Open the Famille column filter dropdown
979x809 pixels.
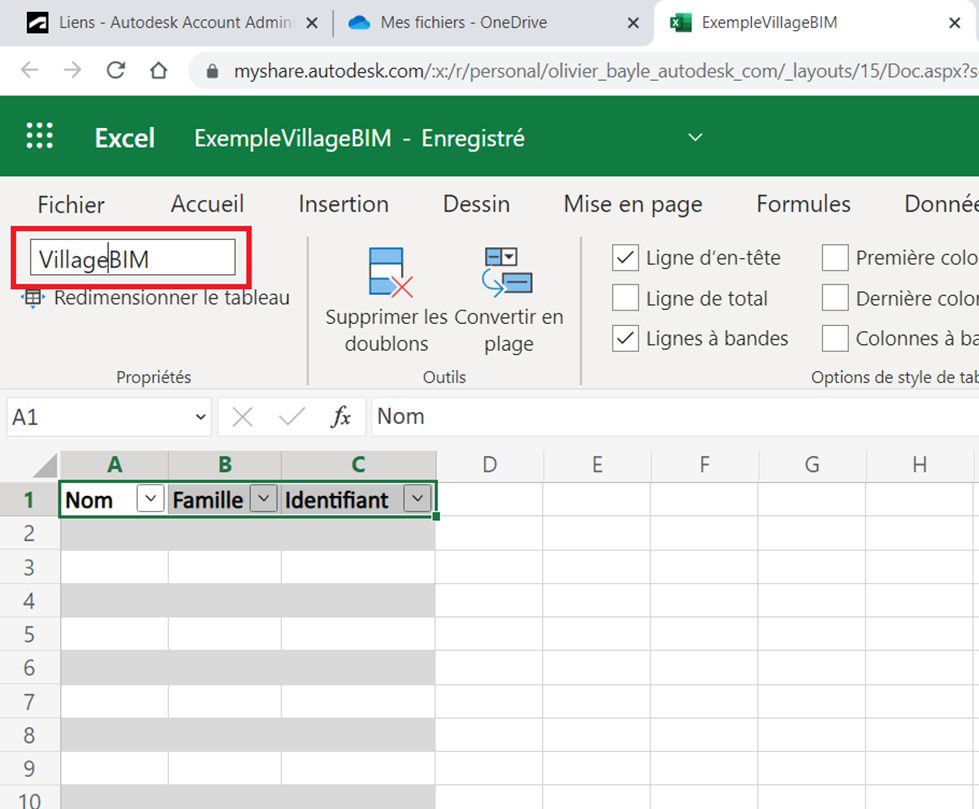tap(263, 499)
